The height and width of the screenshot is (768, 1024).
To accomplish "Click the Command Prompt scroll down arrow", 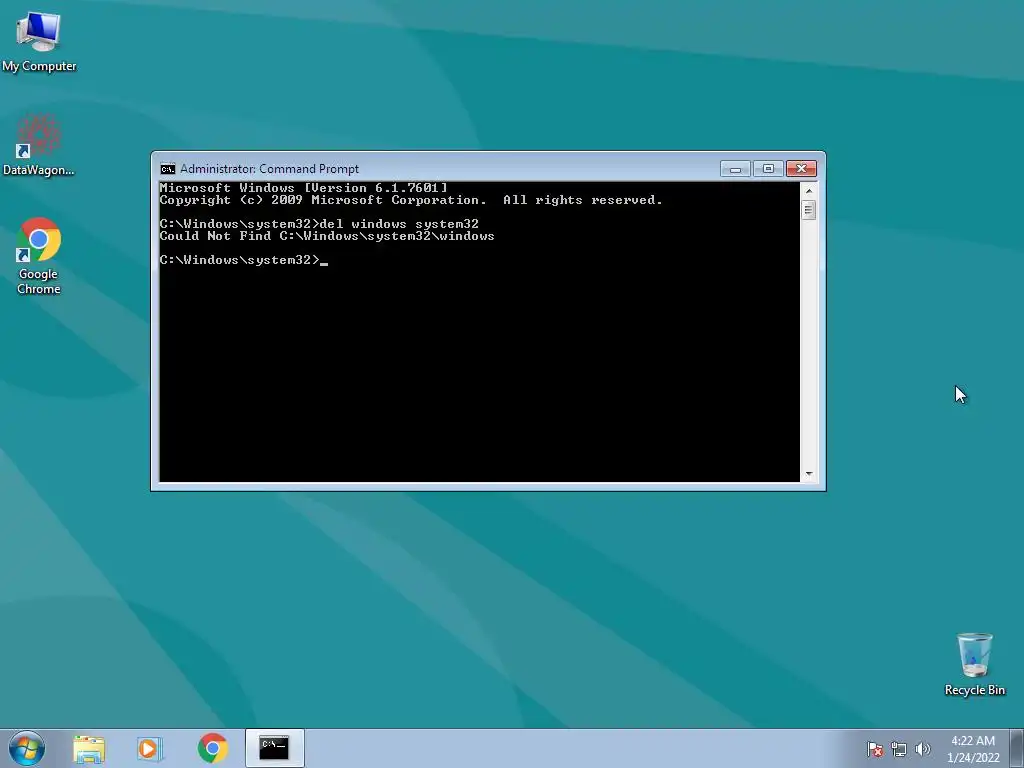I will pyautogui.click(x=808, y=474).
